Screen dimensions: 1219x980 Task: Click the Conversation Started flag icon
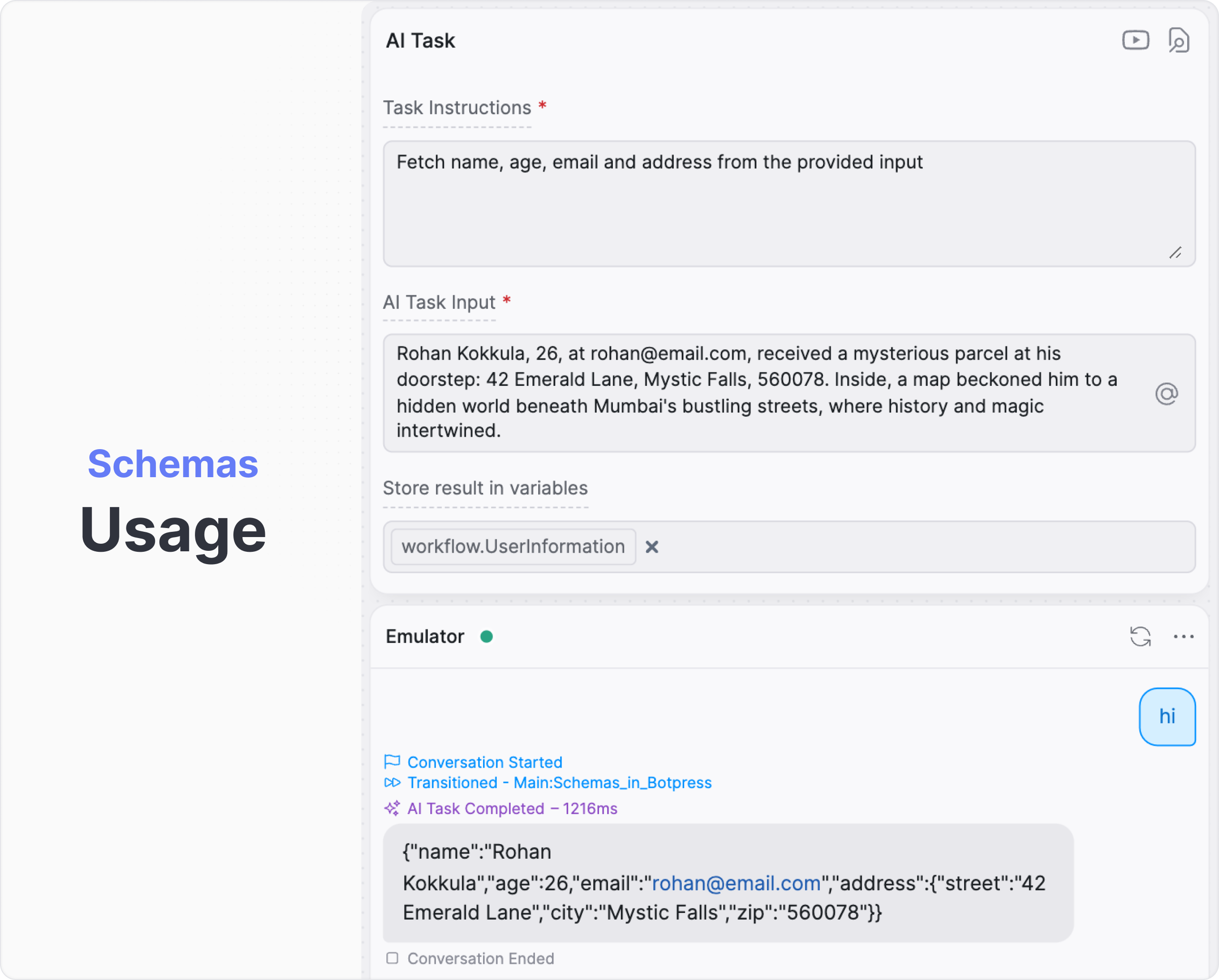(392, 762)
